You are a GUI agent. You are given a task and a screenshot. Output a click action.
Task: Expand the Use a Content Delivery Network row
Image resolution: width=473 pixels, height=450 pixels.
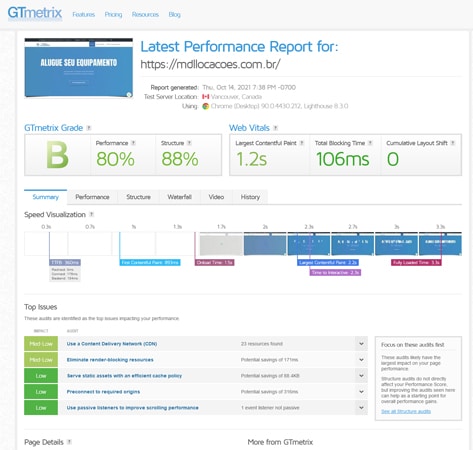[x=361, y=344]
